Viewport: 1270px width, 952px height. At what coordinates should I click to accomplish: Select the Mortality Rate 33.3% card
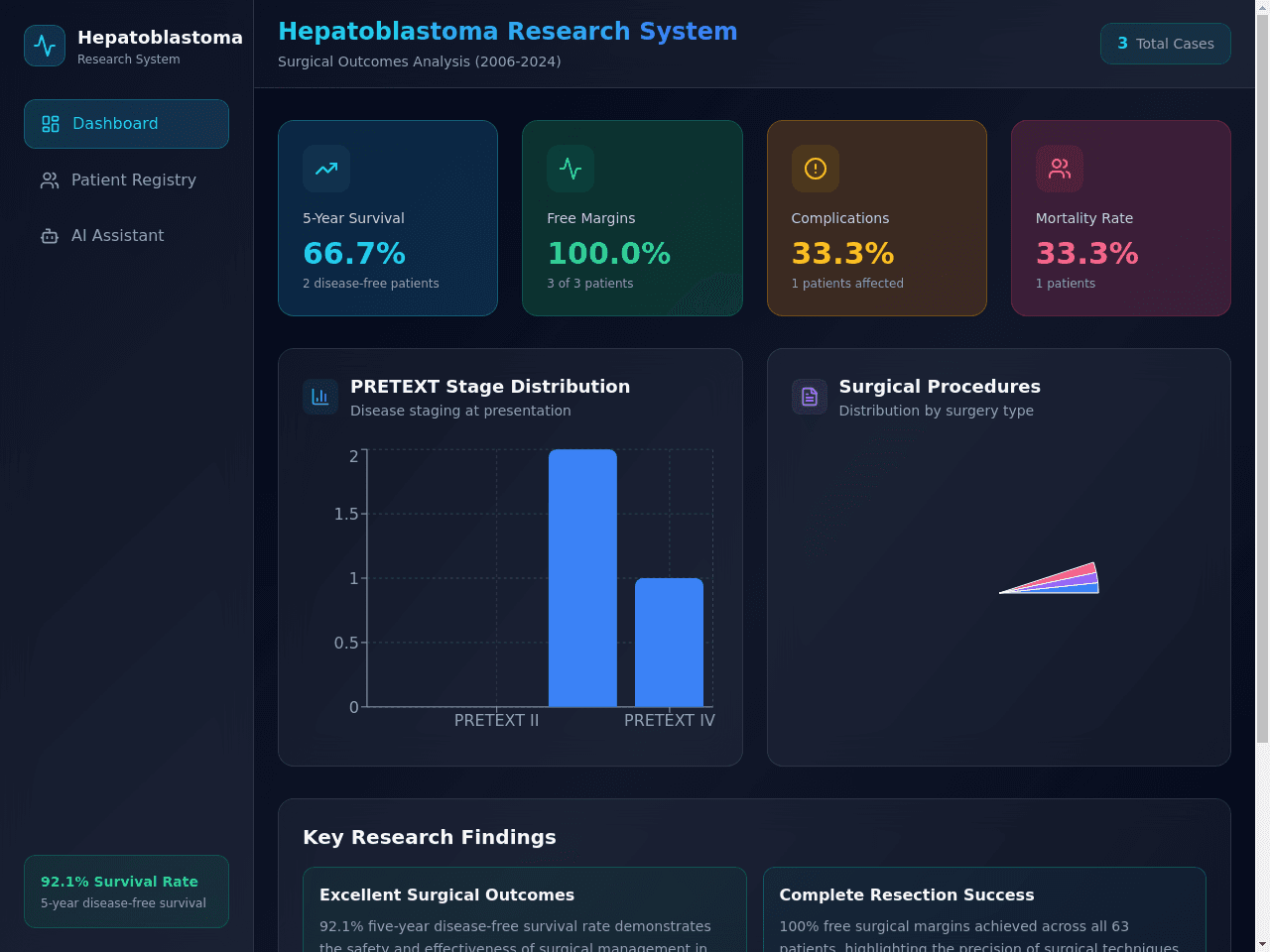point(1121,218)
